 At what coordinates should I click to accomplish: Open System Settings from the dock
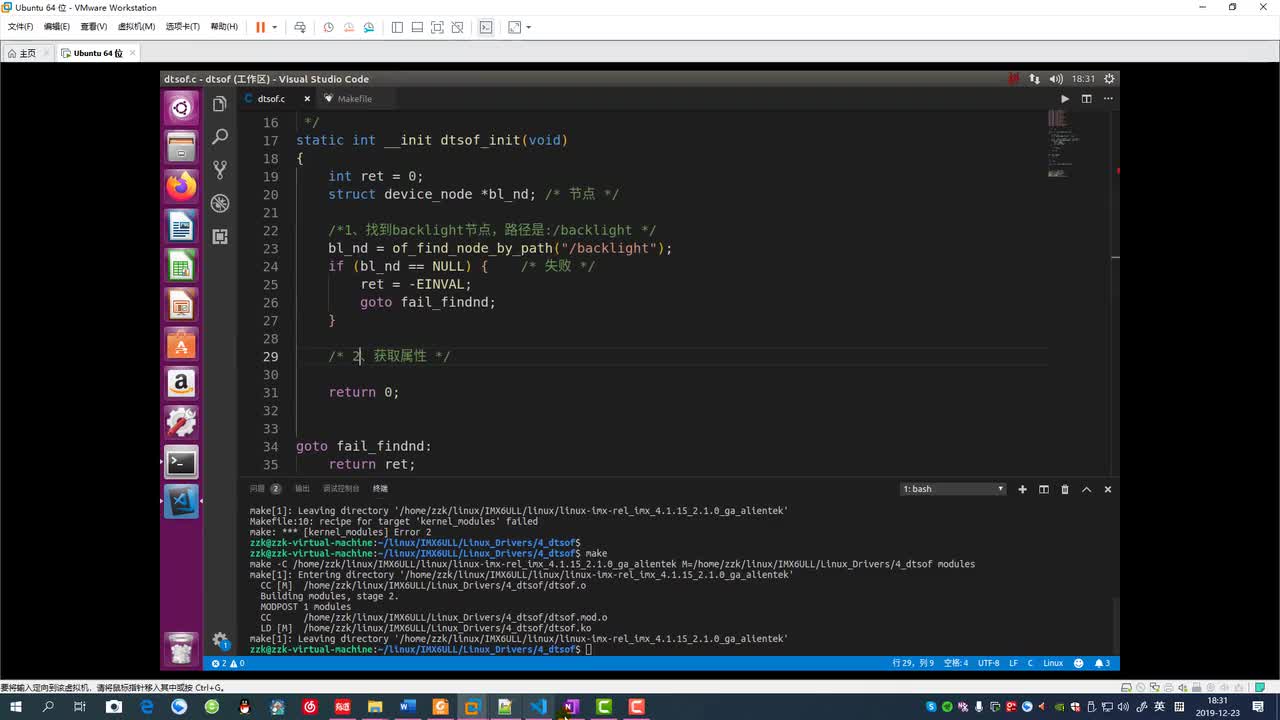tap(181, 422)
